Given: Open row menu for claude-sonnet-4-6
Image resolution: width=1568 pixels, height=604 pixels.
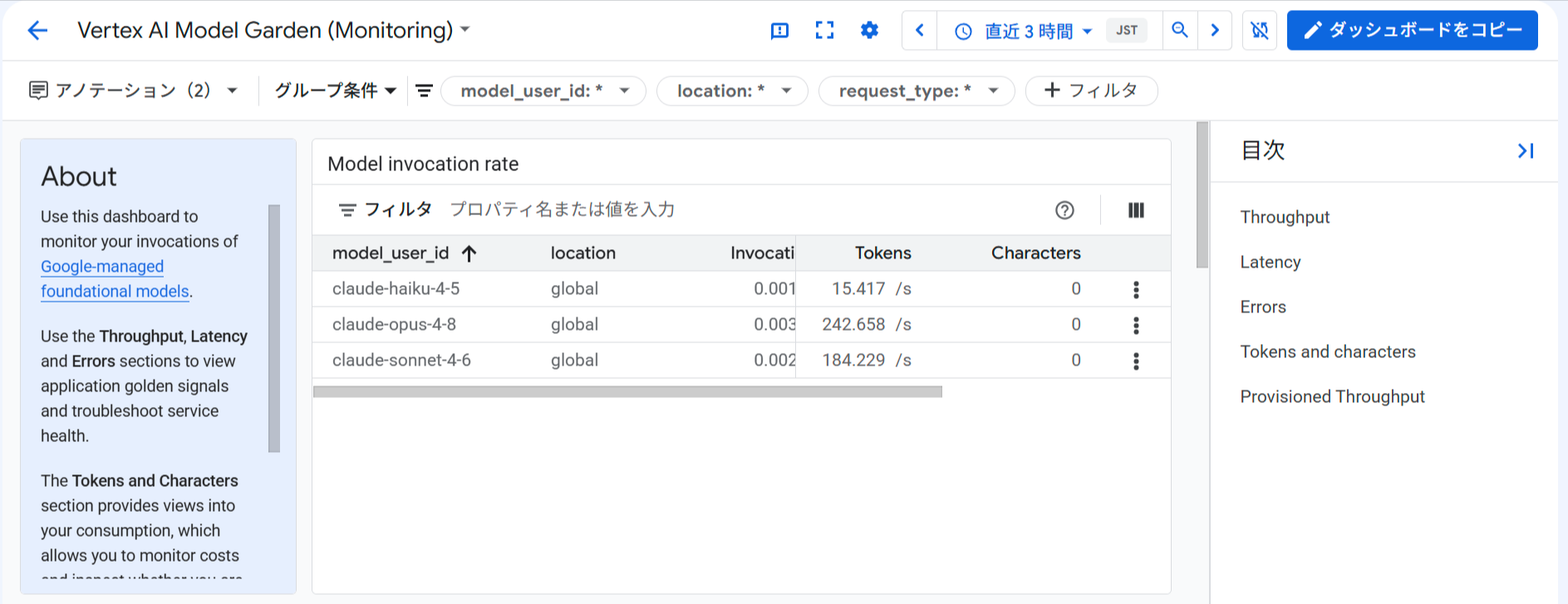Looking at the screenshot, I should pyautogui.click(x=1136, y=361).
